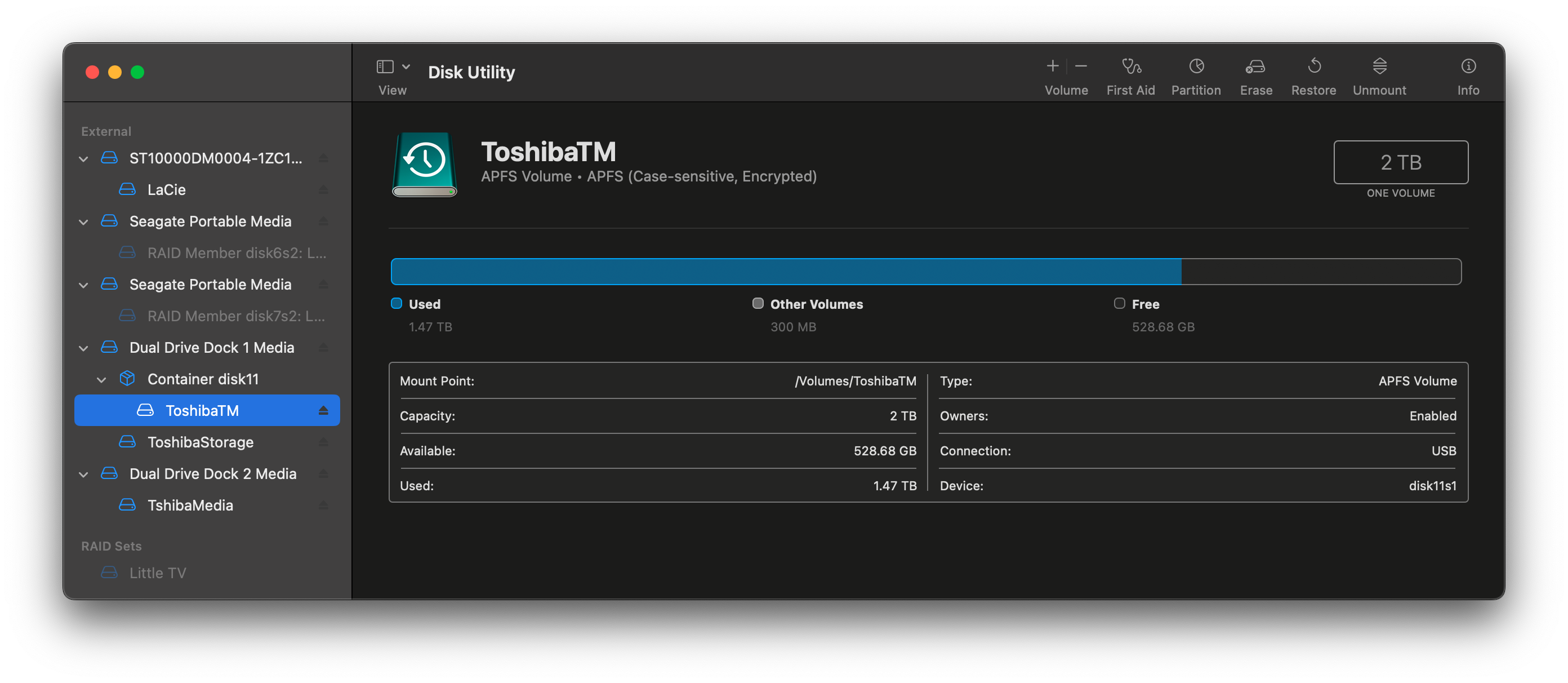Select the TshibaMedia volume
This screenshot has height=683, width=1568.
click(190, 505)
